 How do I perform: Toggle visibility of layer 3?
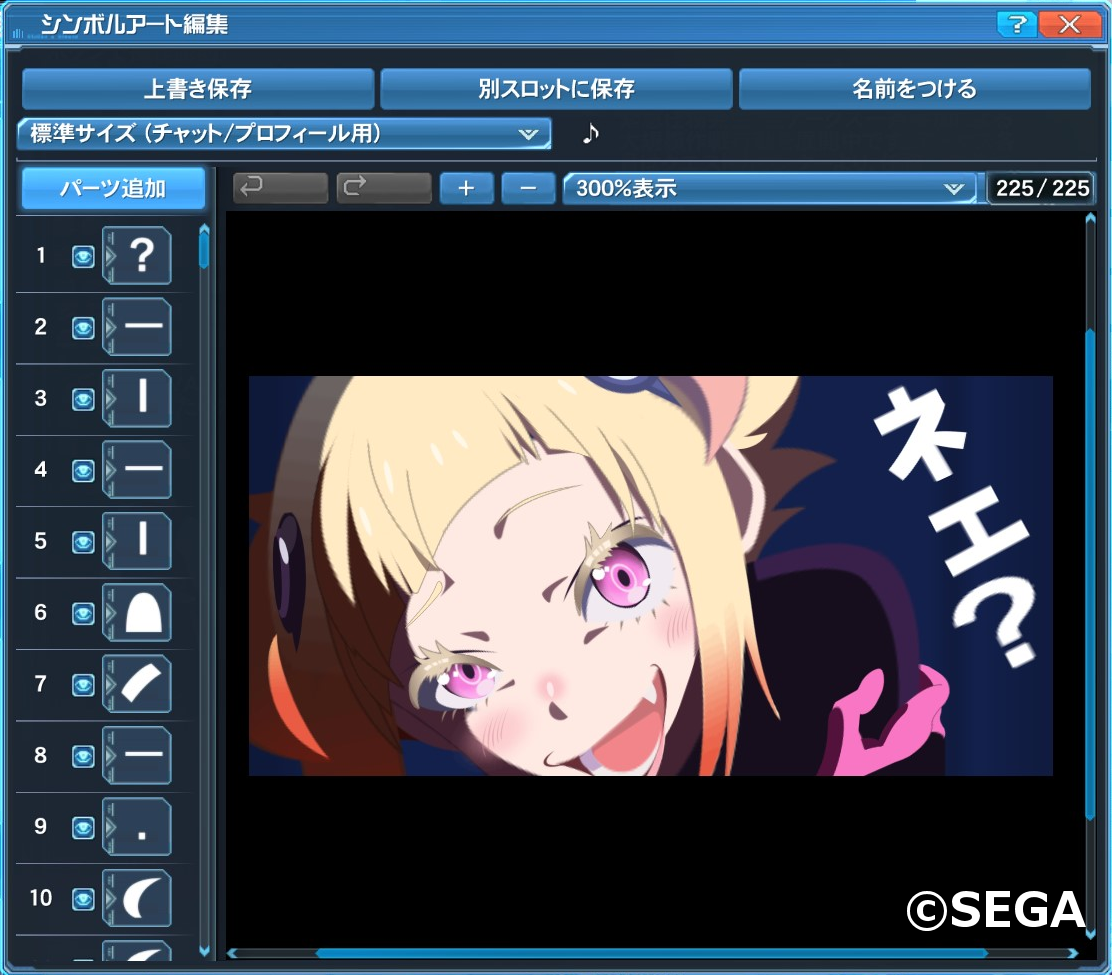pyautogui.click(x=83, y=399)
